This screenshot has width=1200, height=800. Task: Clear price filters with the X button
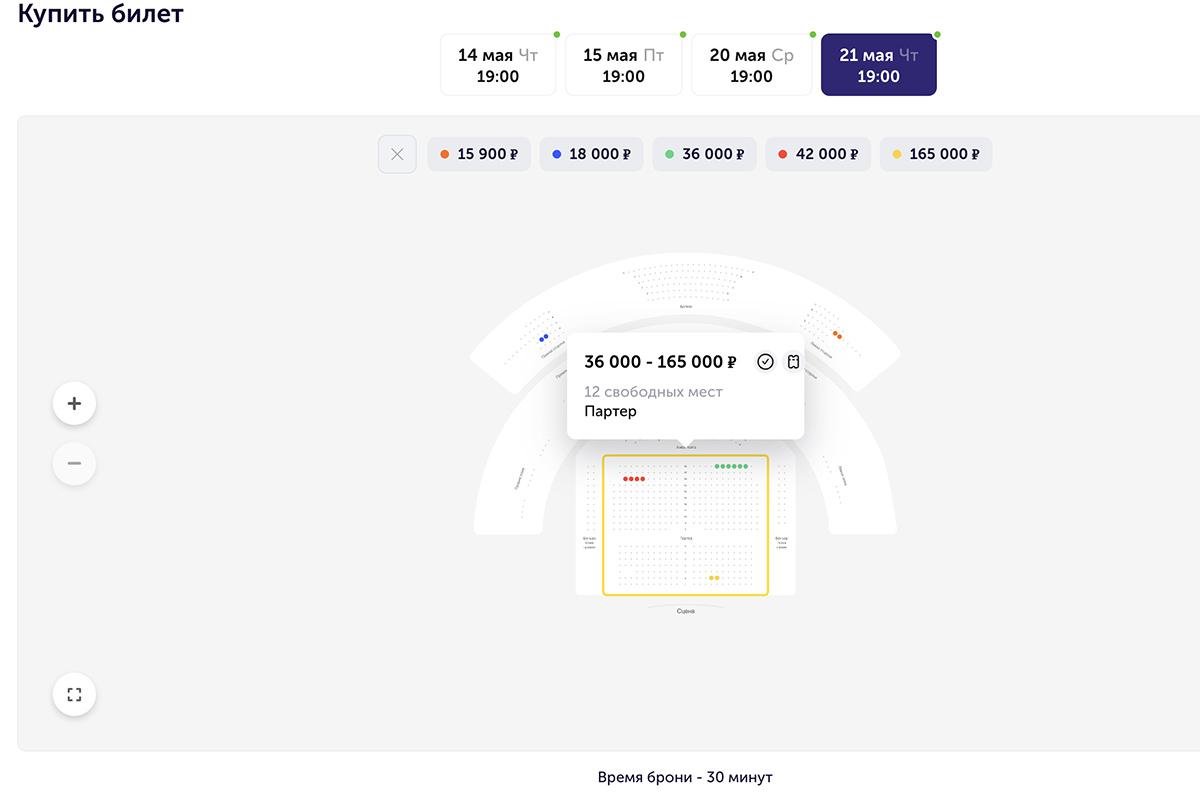[397, 154]
